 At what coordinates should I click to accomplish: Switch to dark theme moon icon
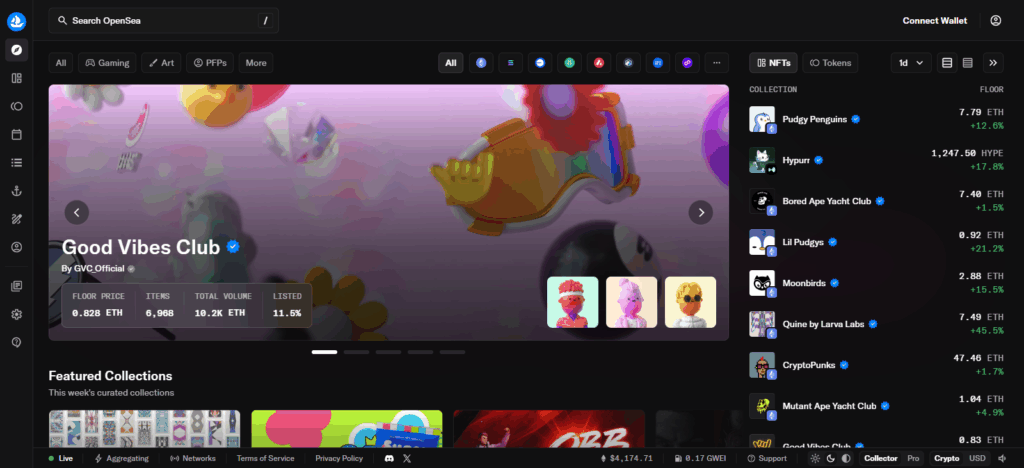[830, 458]
